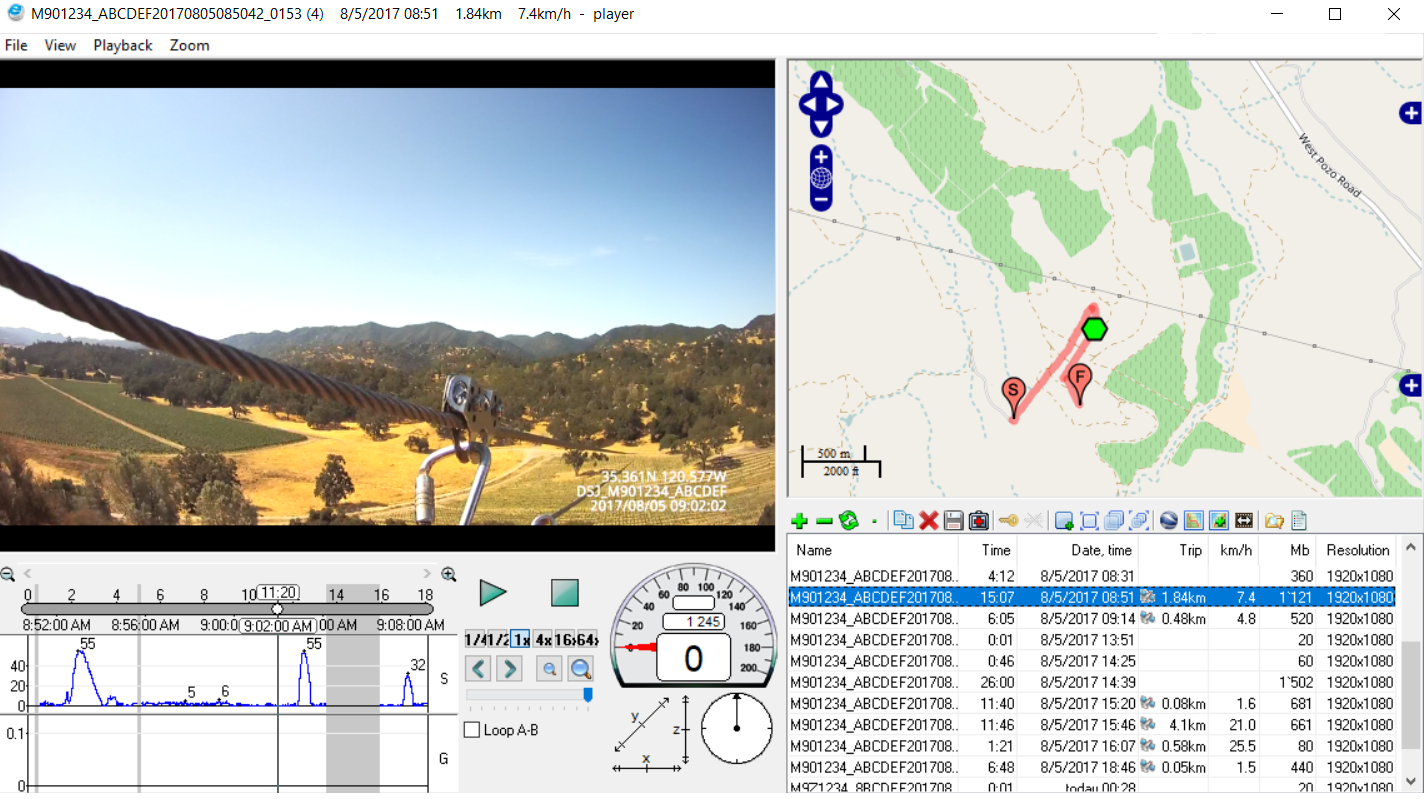This screenshot has width=1425, height=799.
Task: Click the green minus remove-file icon
Action: [824, 521]
